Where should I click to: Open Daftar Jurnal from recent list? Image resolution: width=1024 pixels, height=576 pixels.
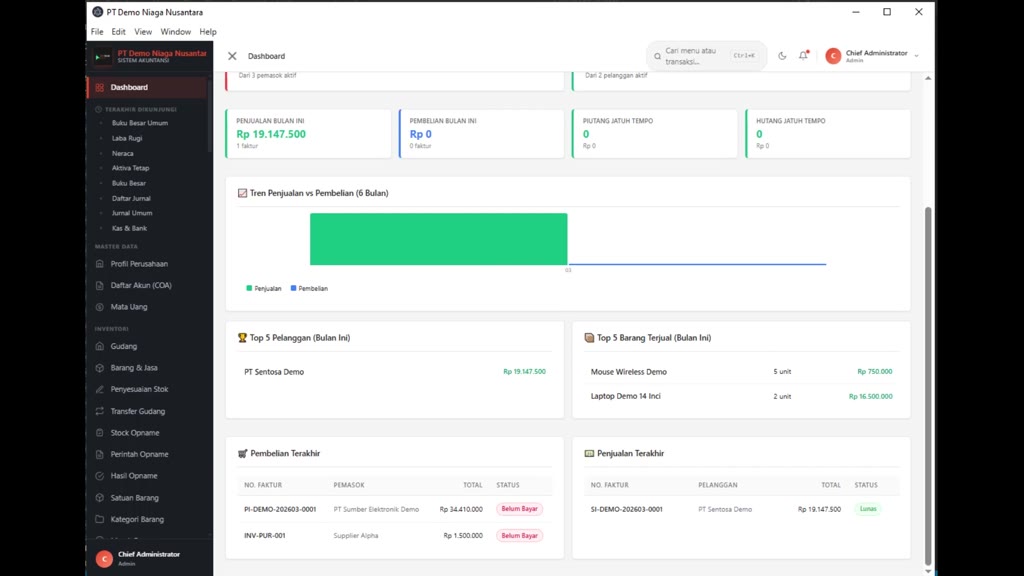point(131,199)
